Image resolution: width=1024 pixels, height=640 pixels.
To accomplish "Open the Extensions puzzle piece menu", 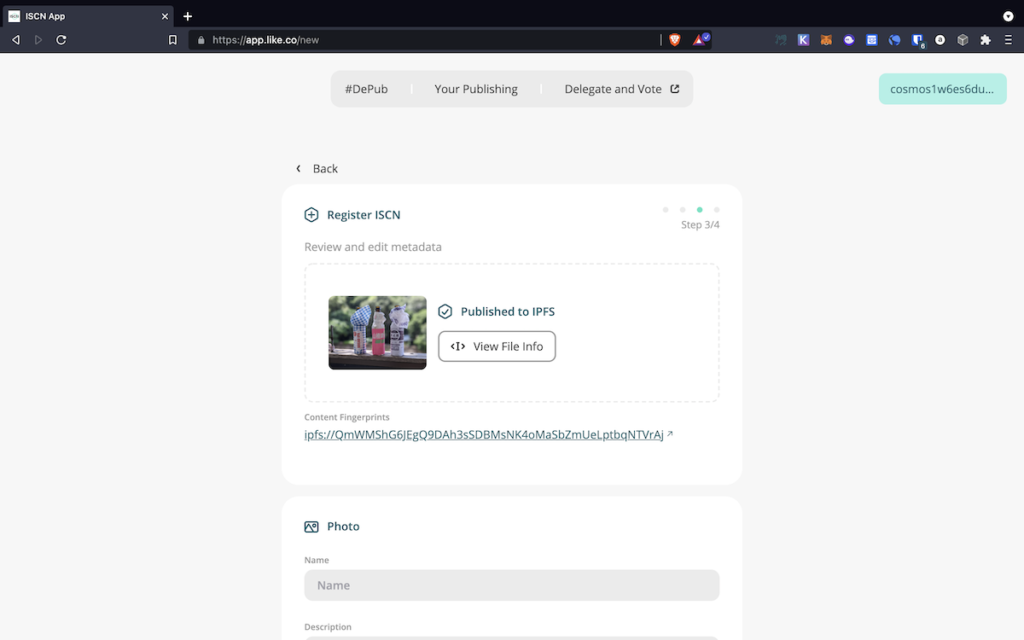I will click(985, 40).
